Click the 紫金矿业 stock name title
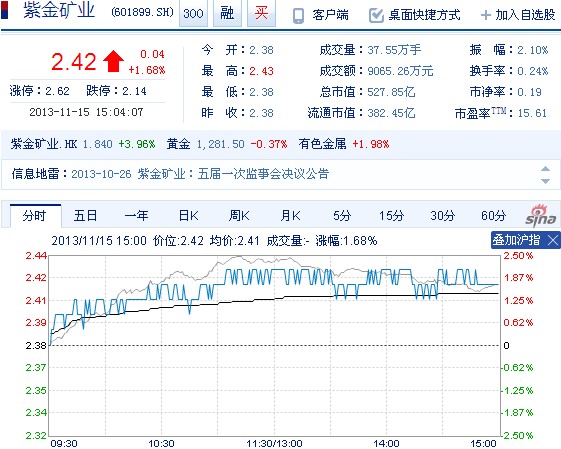 point(59,10)
